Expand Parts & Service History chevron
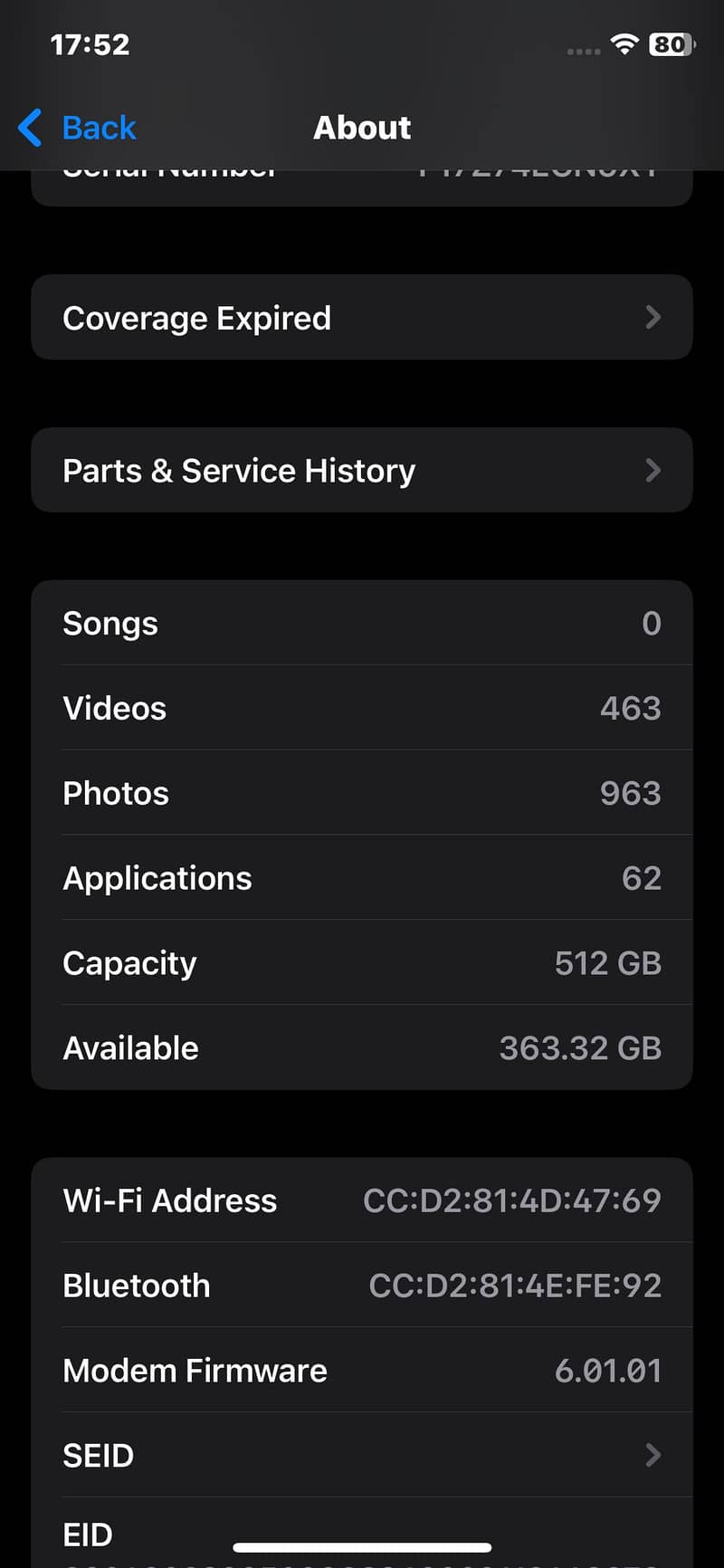Screen dimensions: 724x1568 (653, 470)
